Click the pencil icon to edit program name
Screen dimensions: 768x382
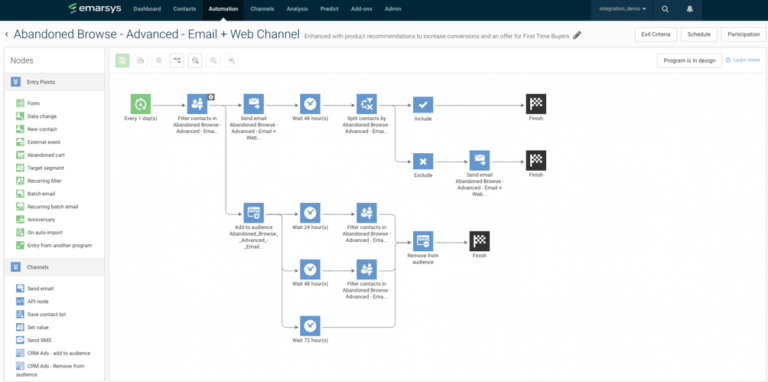point(577,35)
